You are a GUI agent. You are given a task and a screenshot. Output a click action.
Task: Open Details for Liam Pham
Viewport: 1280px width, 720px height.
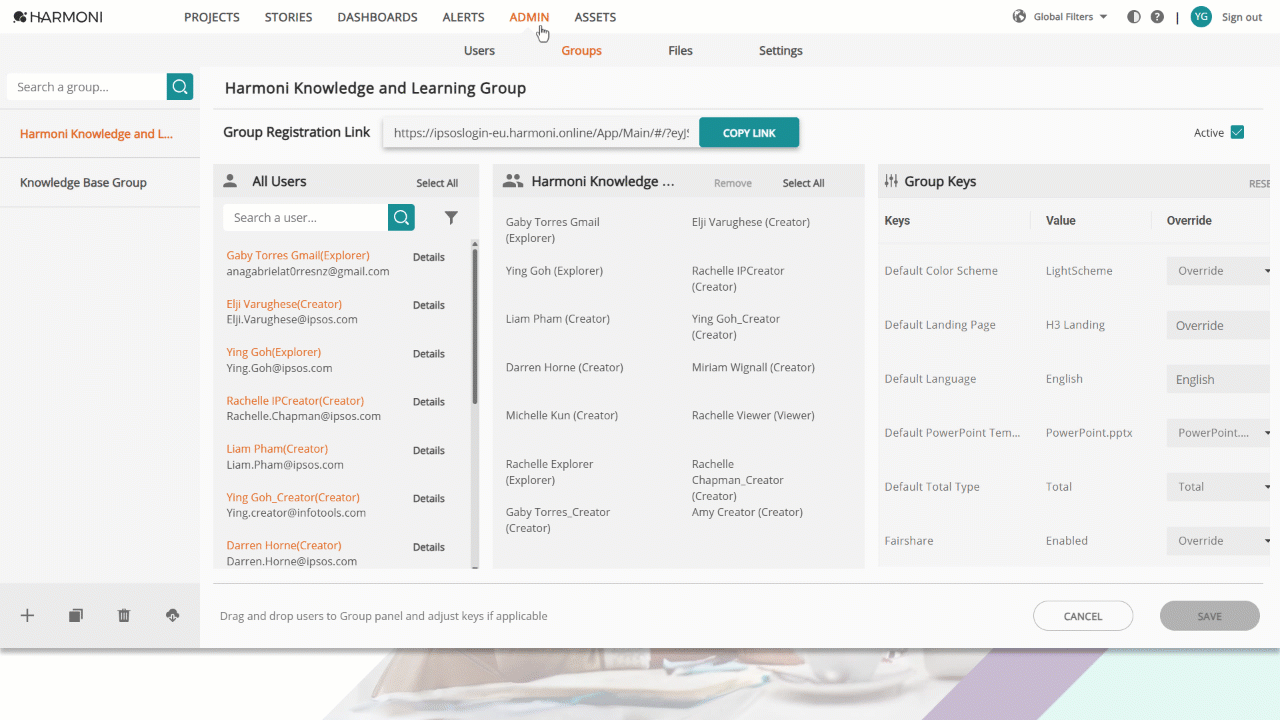tap(428, 450)
